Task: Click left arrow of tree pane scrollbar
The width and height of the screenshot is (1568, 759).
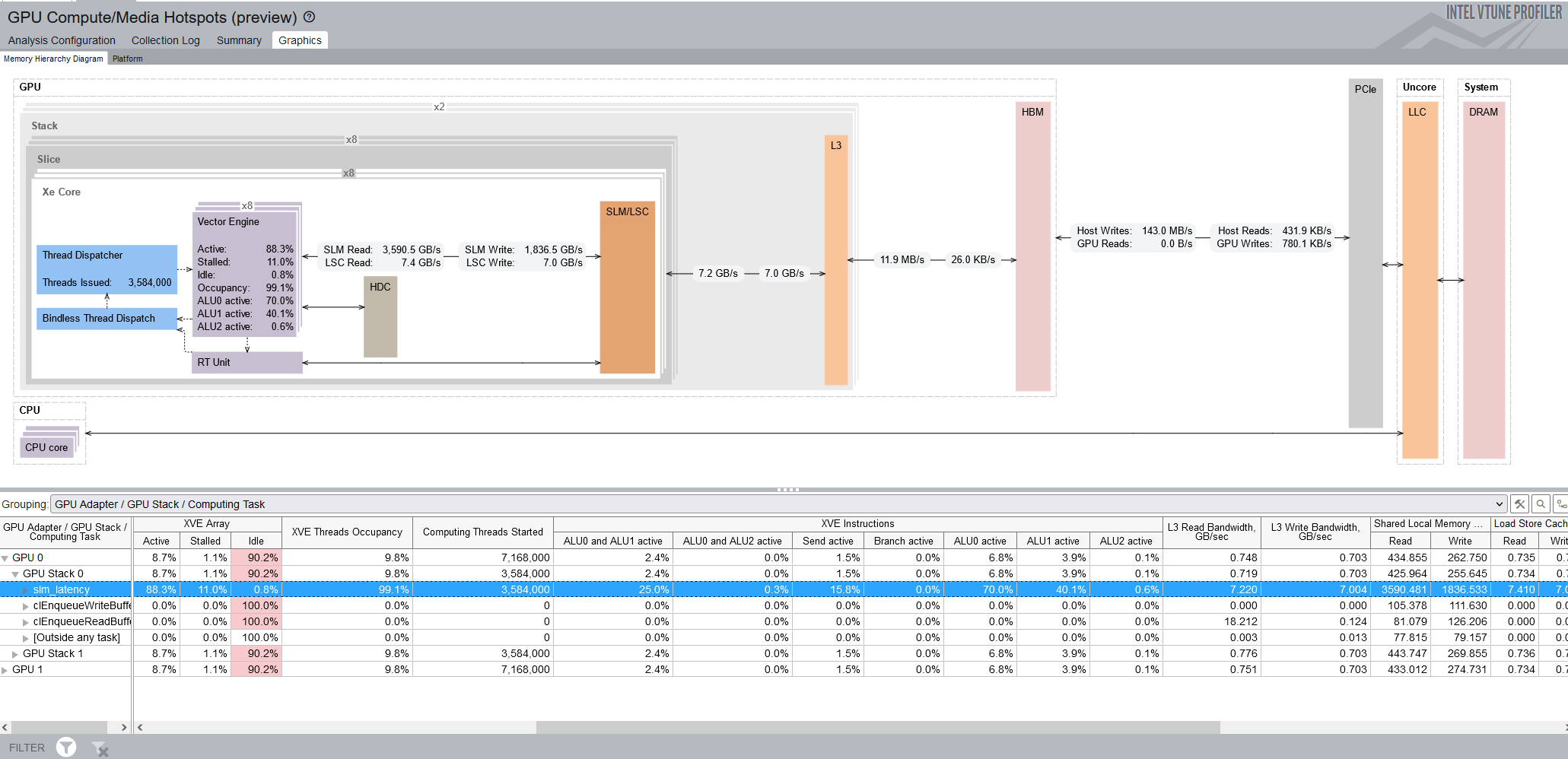Action: coord(5,728)
